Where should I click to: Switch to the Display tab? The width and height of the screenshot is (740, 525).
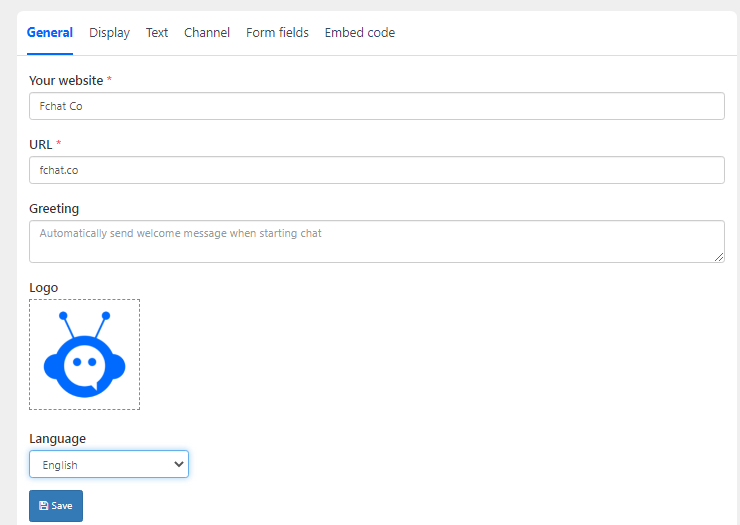point(109,33)
